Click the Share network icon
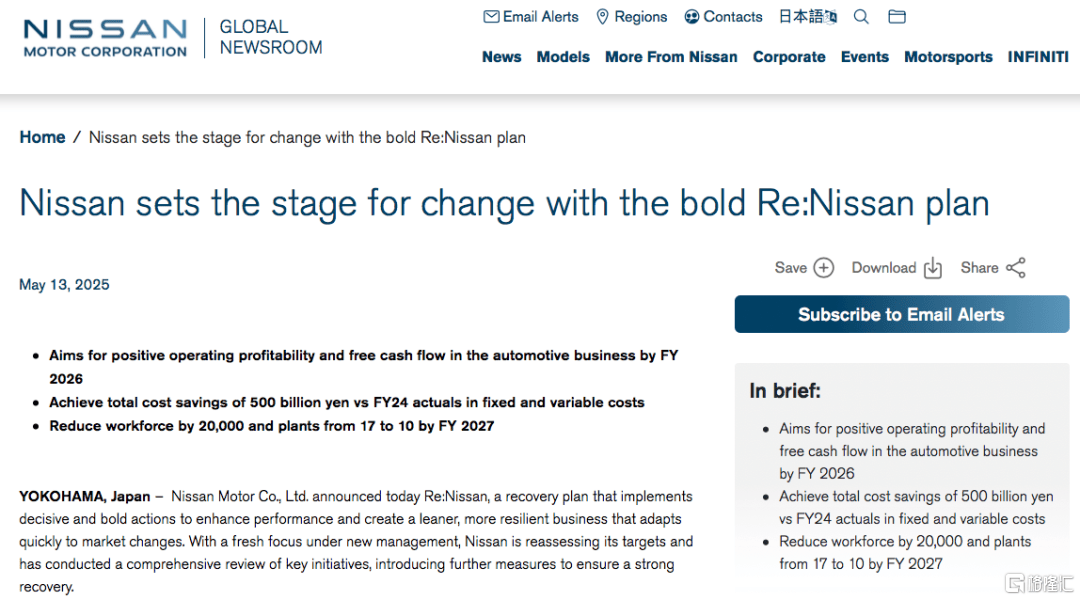Image resolution: width=1080 pixels, height=600 pixels. (x=1016, y=267)
